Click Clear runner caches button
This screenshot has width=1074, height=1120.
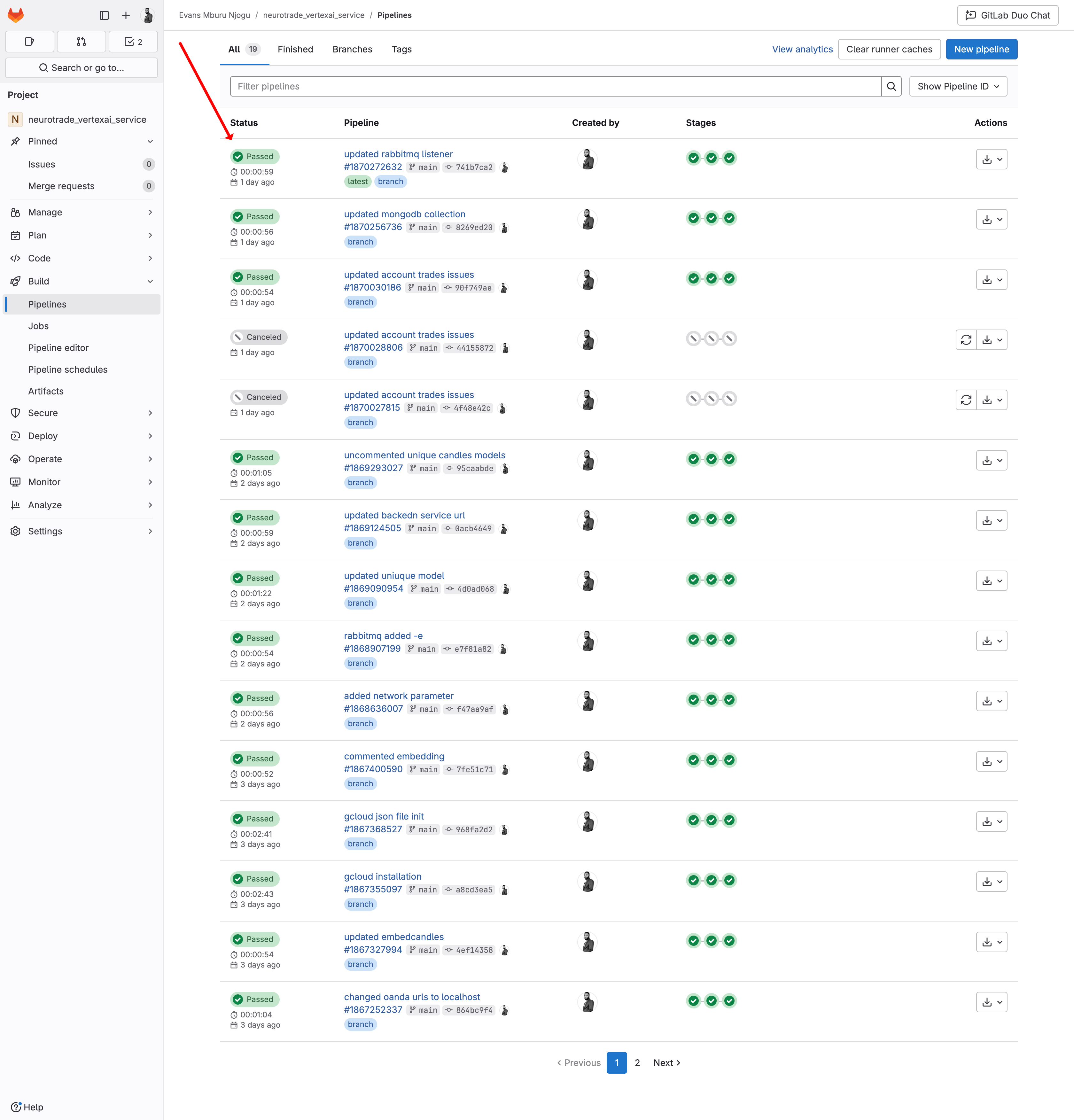coord(889,49)
